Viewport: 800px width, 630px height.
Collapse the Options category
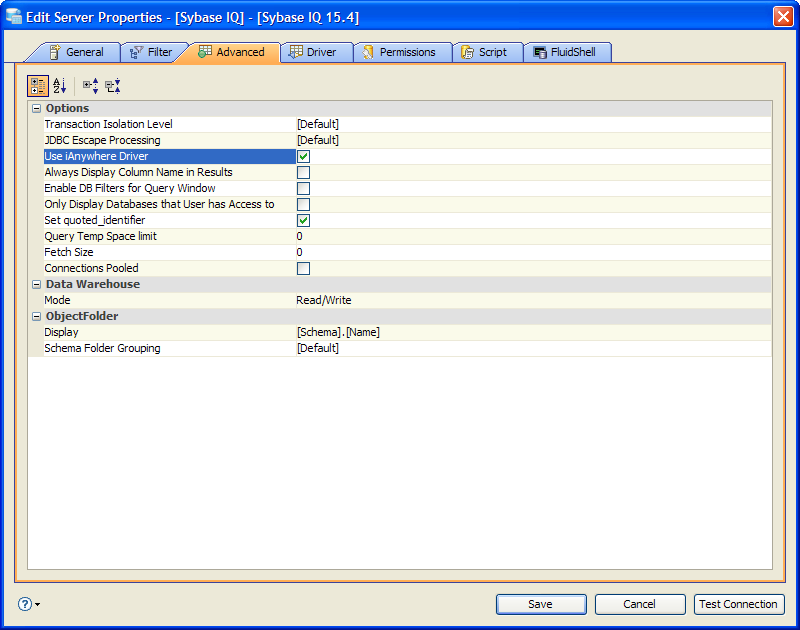tap(36, 108)
